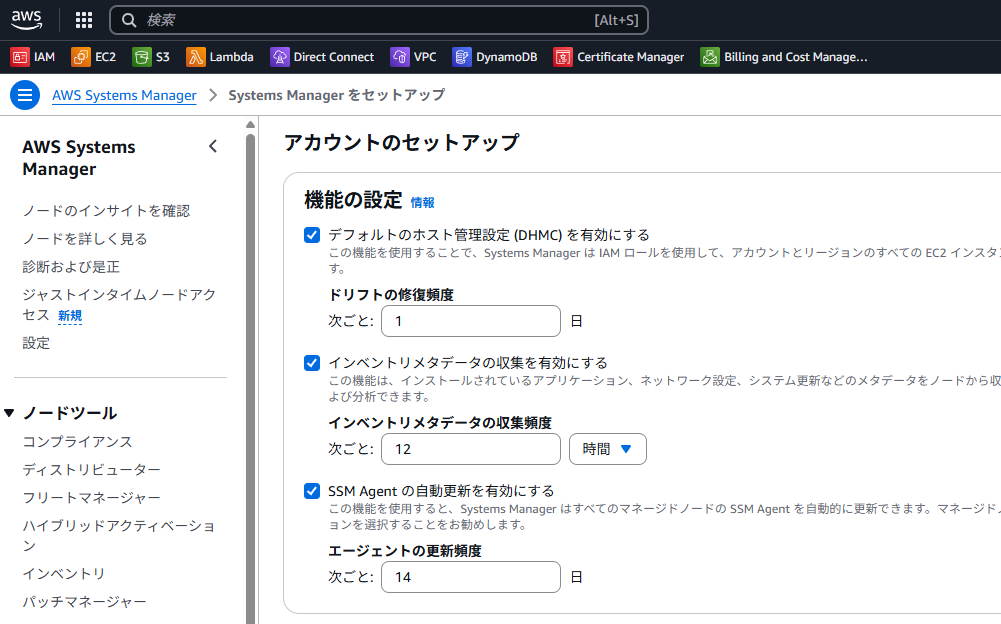Open the Lambda service shortcut icon
The width and height of the screenshot is (1001, 624).
tap(195, 57)
